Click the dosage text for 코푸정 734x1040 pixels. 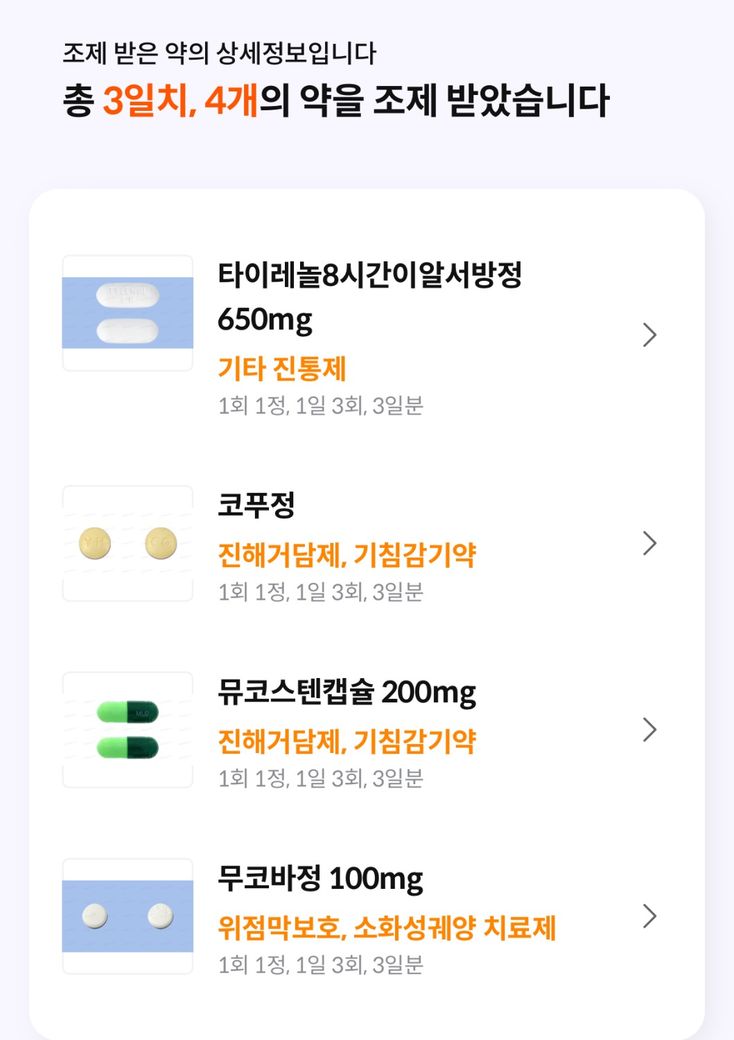(321, 592)
